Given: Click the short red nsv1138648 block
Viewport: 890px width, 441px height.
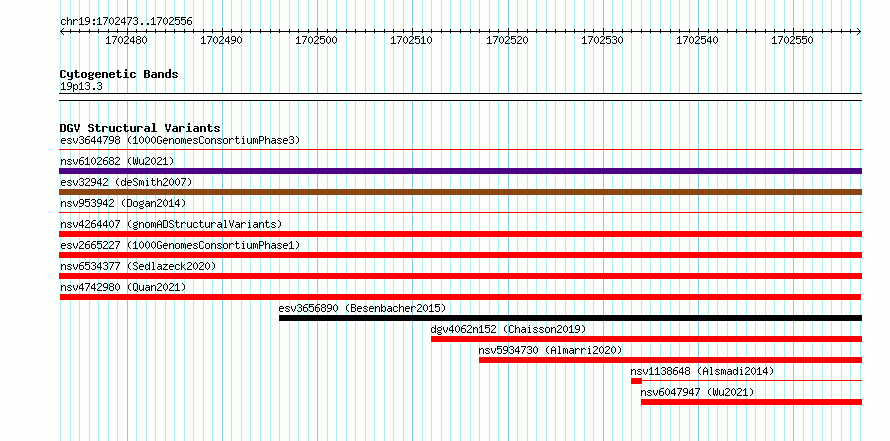Looking at the screenshot, I should [x=636, y=381].
